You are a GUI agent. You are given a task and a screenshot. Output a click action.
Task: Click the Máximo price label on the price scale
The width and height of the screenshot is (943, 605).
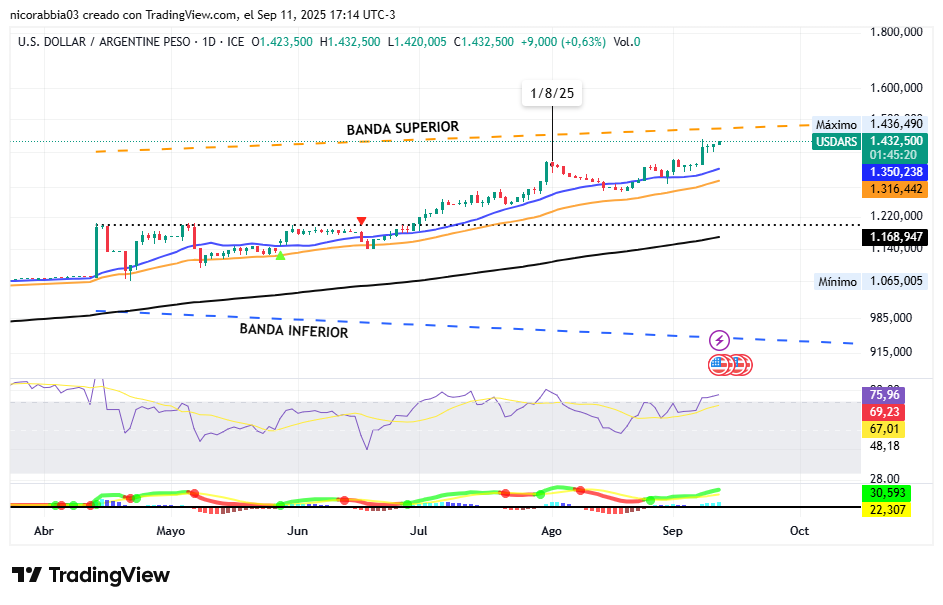click(x=836, y=124)
